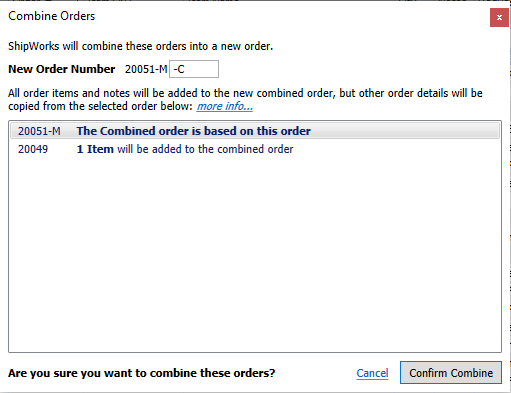The width and height of the screenshot is (511, 393).
Task: Click the empty area of the orders list
Action: pos(255,253)
